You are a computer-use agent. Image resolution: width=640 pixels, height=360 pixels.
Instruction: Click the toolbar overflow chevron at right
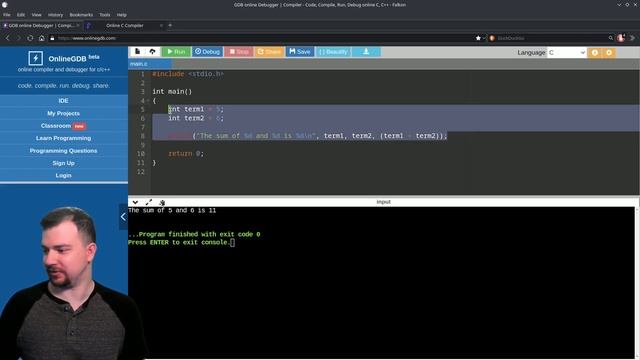632,38
